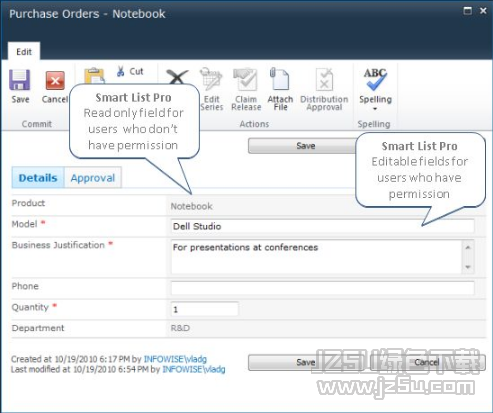493x413 pixels.
Task: Click the read-only Notebook product value
Action: point(191,206)
